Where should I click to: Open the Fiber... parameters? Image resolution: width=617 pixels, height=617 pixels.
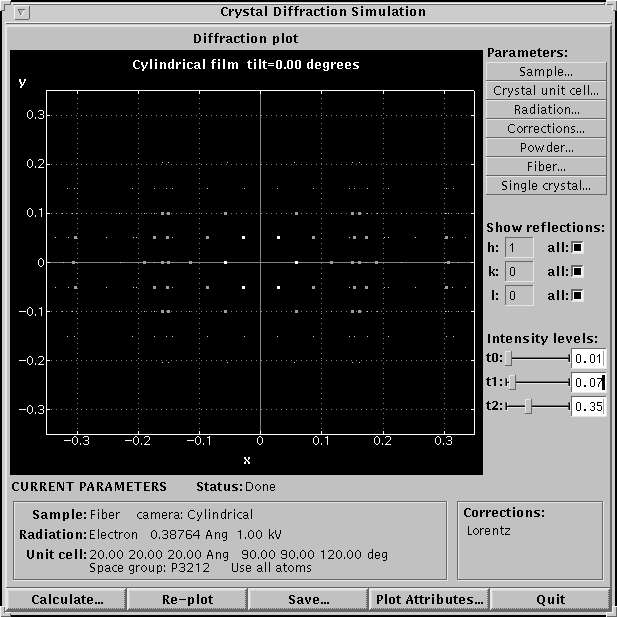tap(546, 166)
